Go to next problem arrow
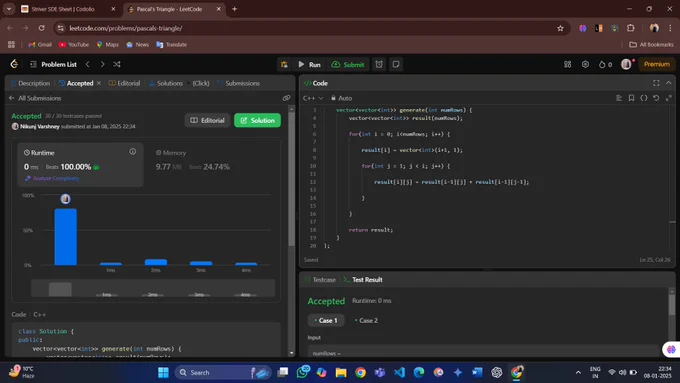The height and width of the screenshot is (383, 680). coord(102,64)
